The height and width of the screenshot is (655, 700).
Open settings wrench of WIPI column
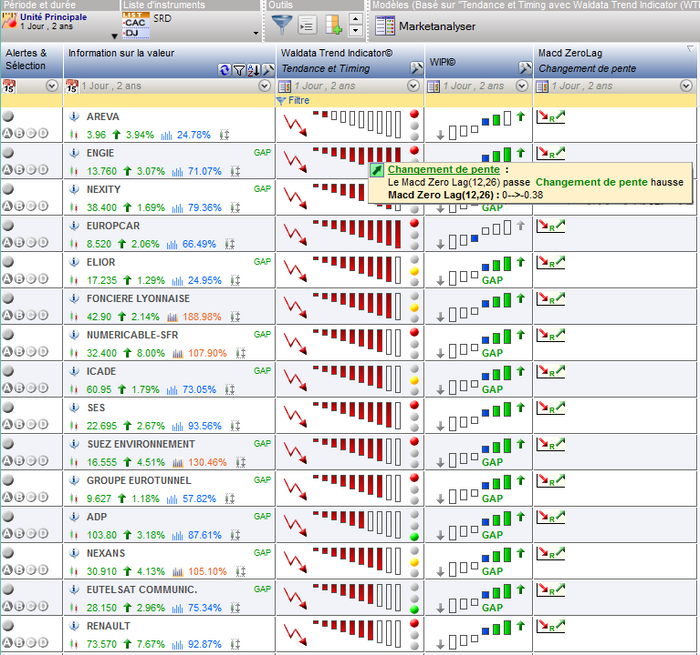click(525, 68)
